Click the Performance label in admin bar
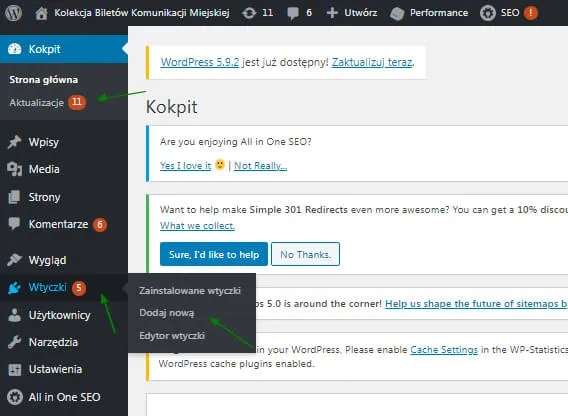 (439, 13)
